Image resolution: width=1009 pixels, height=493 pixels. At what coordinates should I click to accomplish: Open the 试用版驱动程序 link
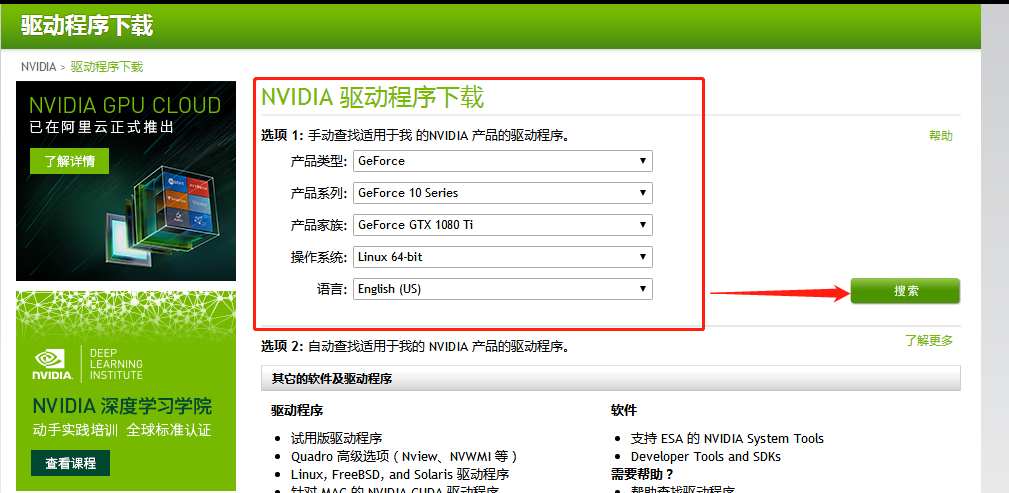(x=337, y=439)
